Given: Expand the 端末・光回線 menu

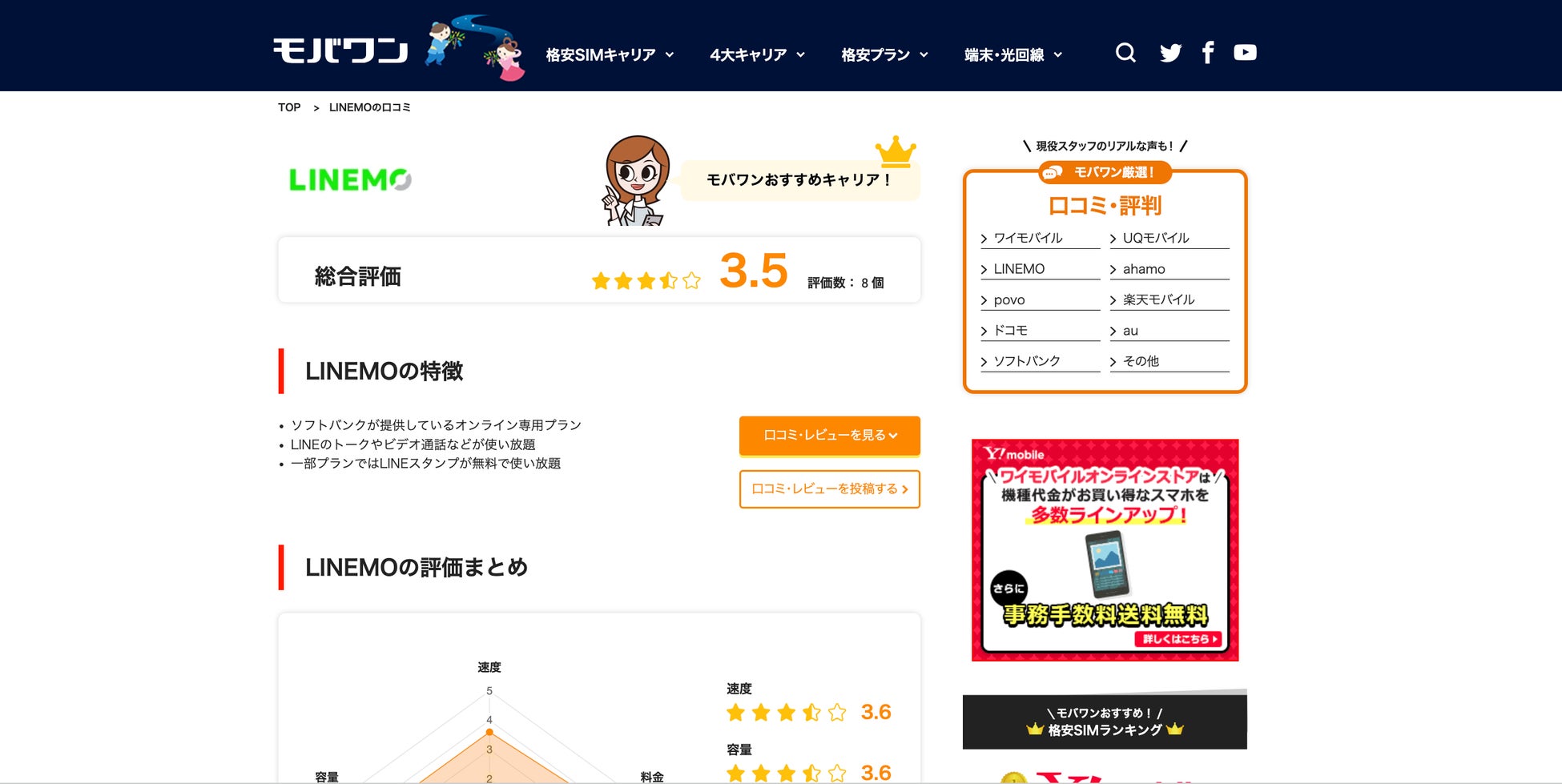Looking at the screenshot, I should (x=1013, y=54).
